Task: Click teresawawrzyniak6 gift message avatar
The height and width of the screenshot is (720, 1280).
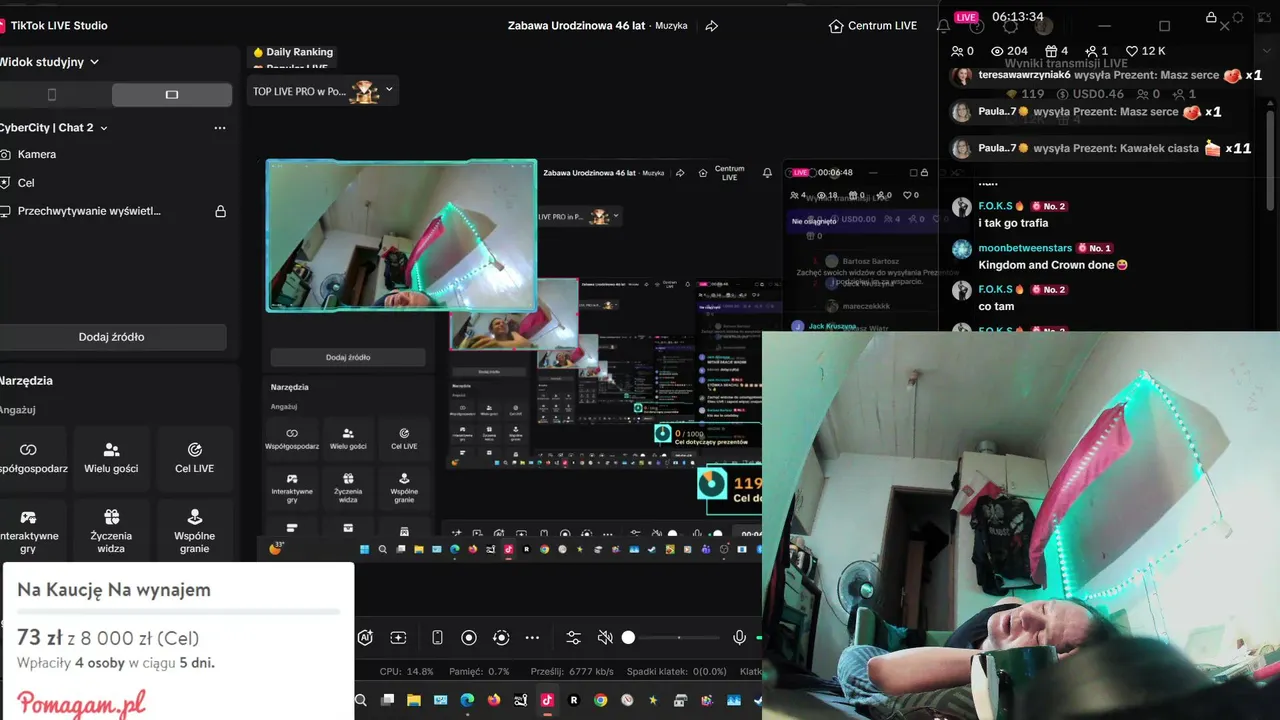Action: coord(962,76)
